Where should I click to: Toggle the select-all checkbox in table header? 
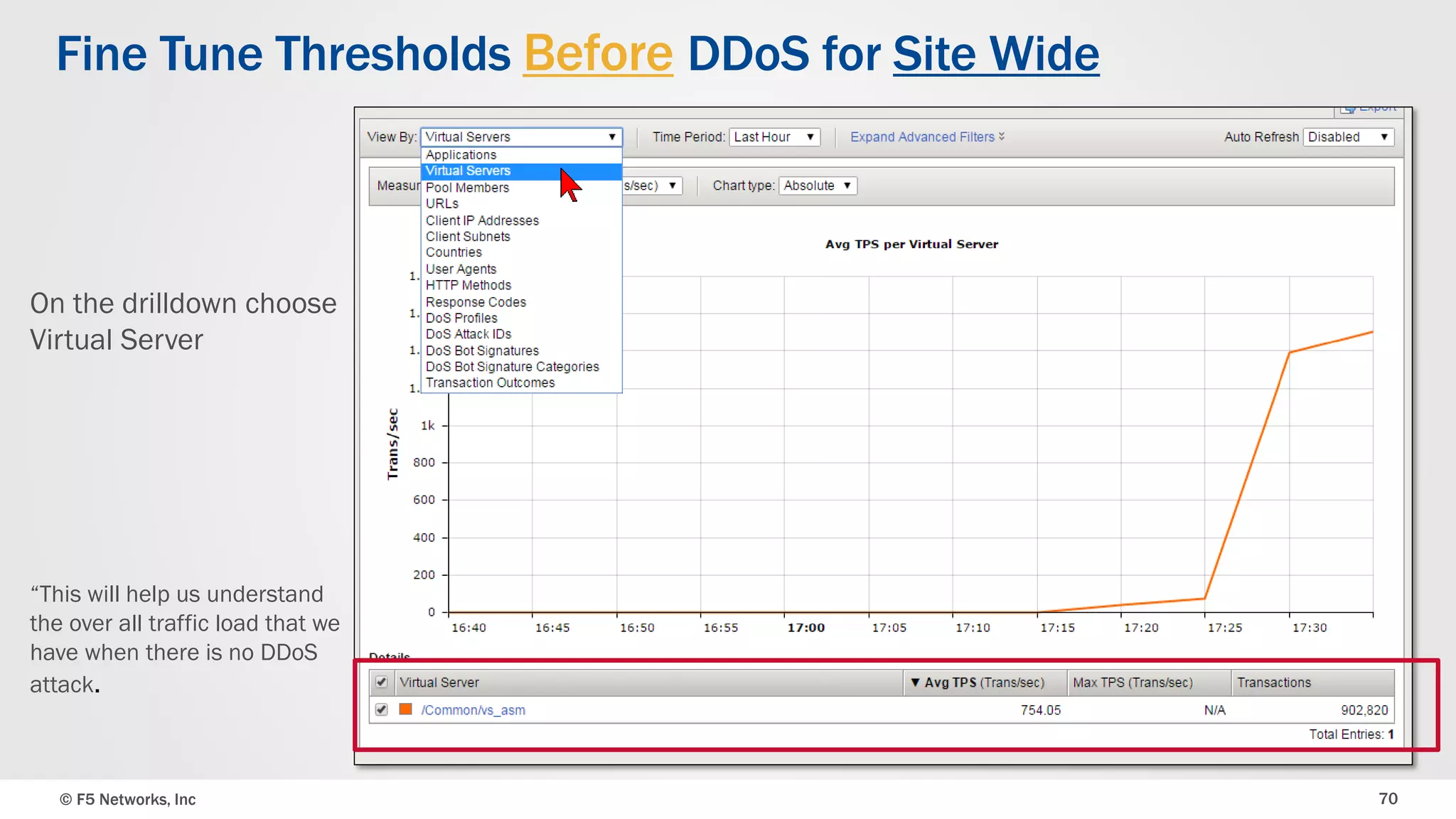pyautogui.click(x=382, y=682)
